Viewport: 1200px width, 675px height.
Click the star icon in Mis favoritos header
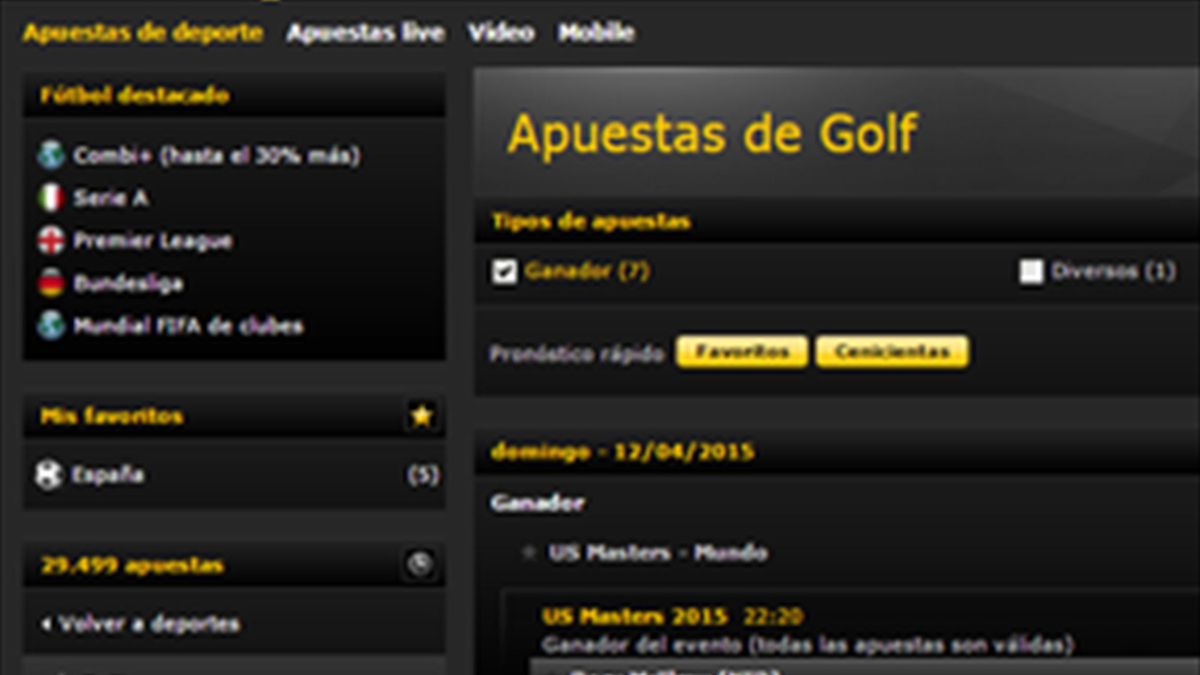point(420,417)
